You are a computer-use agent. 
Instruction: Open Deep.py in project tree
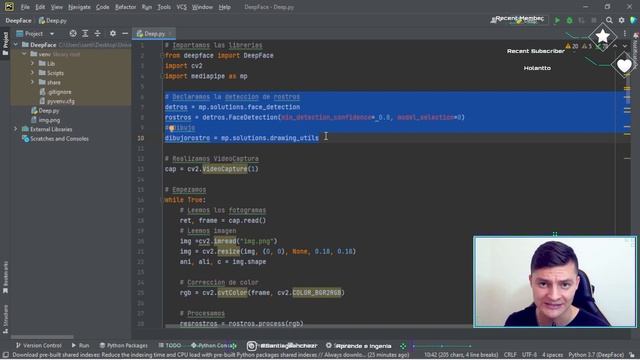[45, 111]
